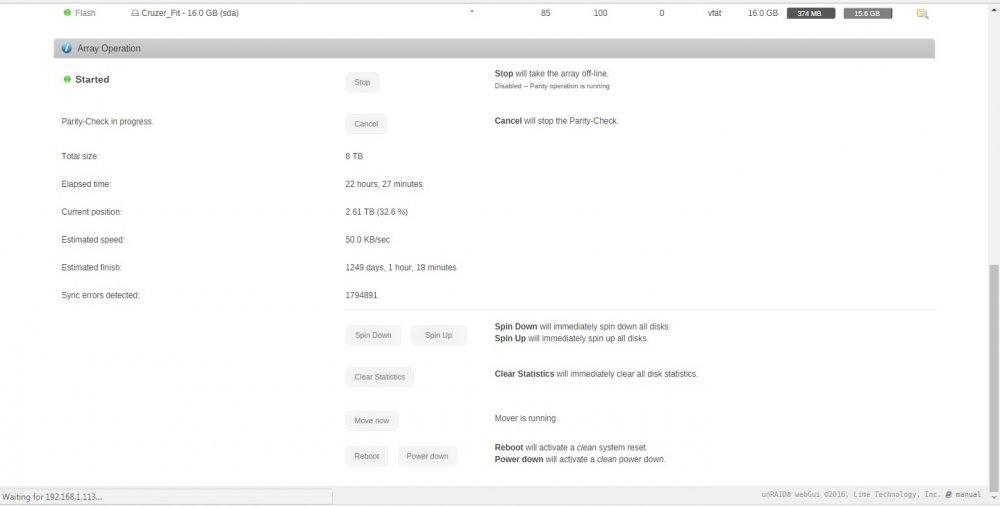The height and width of the screenshot is (506, 1000).
Task: Select the 'Parity-Check in progress.' text
Action: tap(107, 121)
